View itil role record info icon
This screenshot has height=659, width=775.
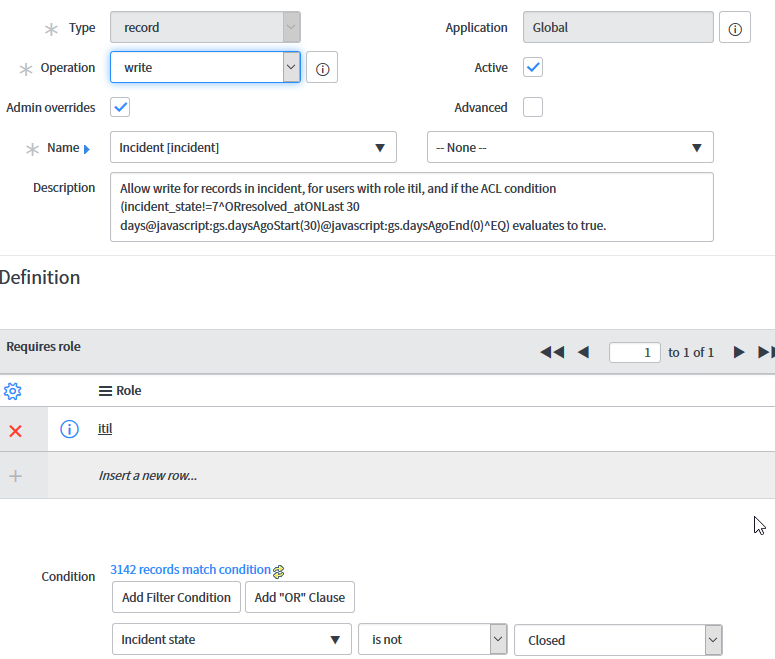click(69, 429)
